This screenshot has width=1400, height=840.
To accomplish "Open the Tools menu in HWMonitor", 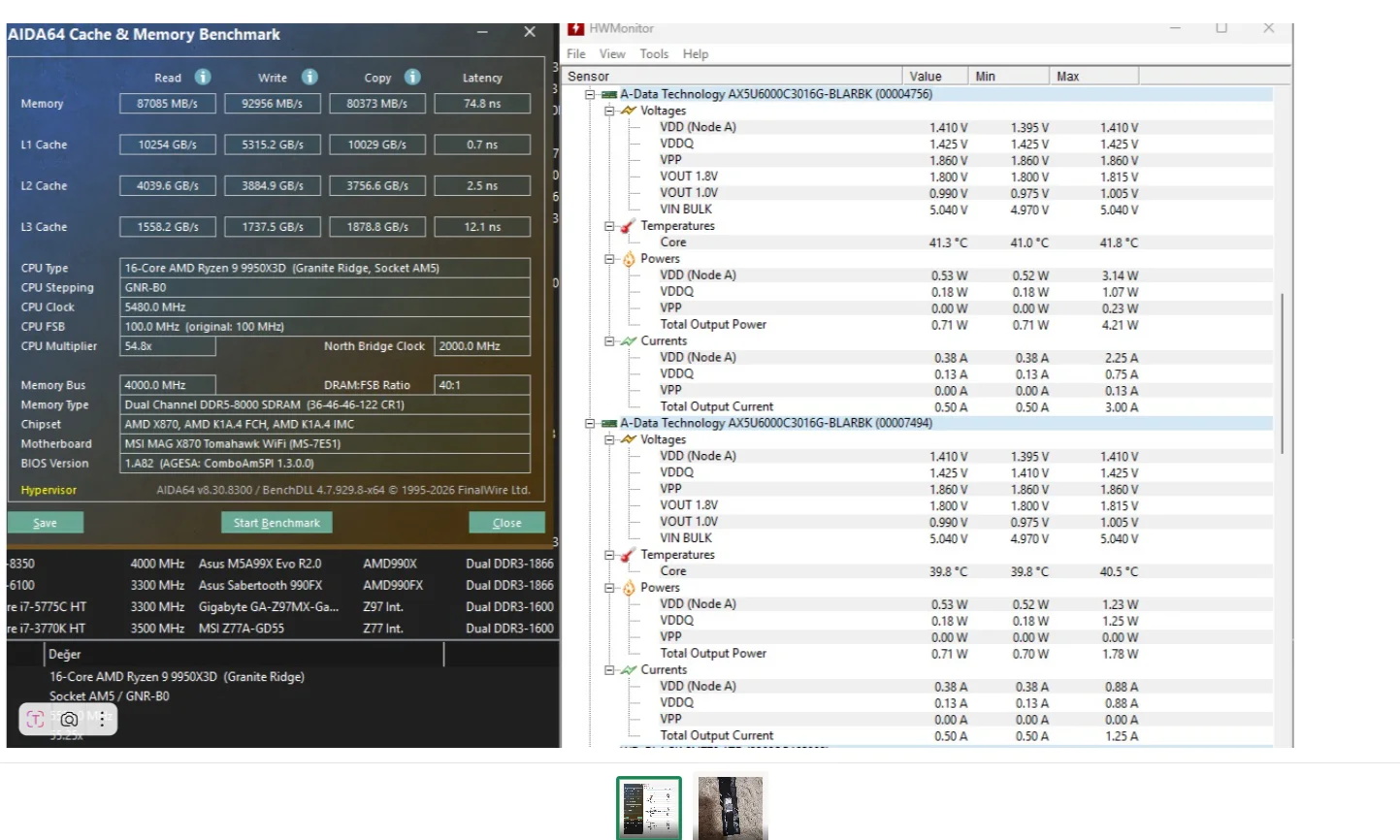I will [654, 54].
